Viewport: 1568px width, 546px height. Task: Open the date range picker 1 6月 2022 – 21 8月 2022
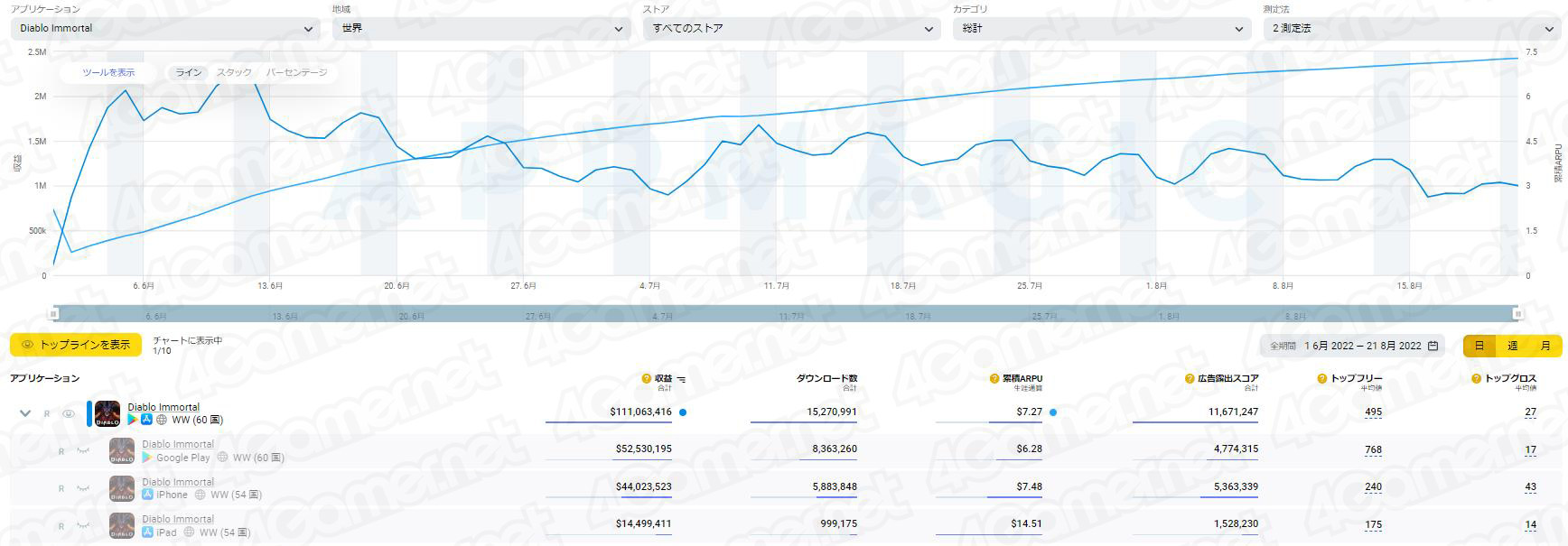[1351, 346]
